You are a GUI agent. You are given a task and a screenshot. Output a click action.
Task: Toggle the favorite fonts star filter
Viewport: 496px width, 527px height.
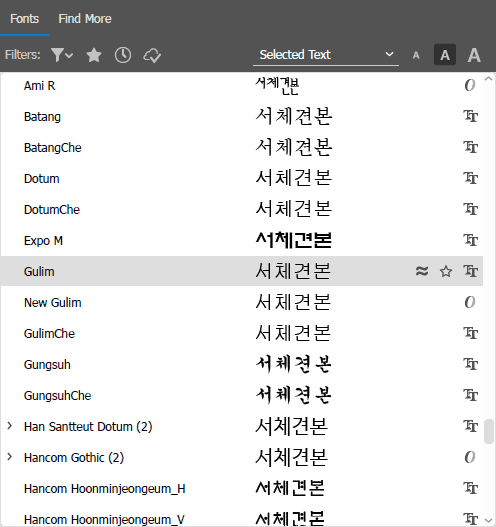(94, 55)
